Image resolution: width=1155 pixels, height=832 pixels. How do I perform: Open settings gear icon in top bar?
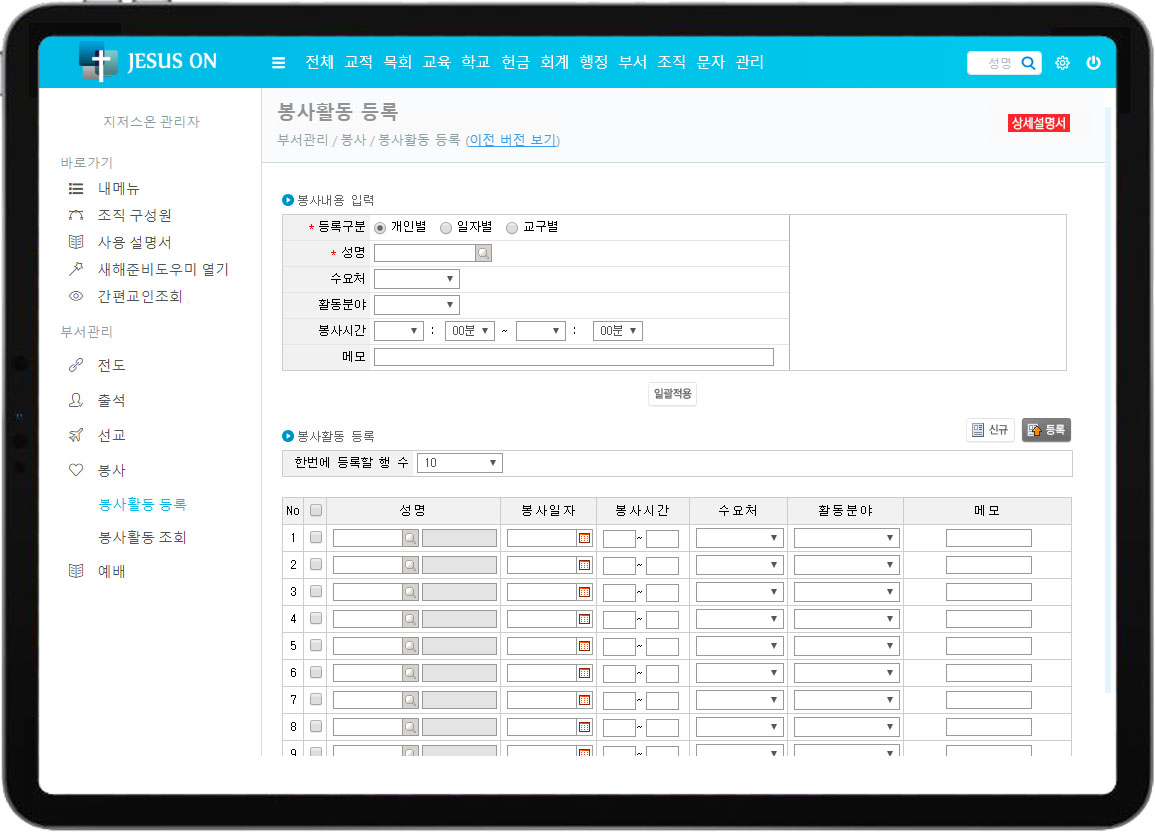coord(1062,63)
